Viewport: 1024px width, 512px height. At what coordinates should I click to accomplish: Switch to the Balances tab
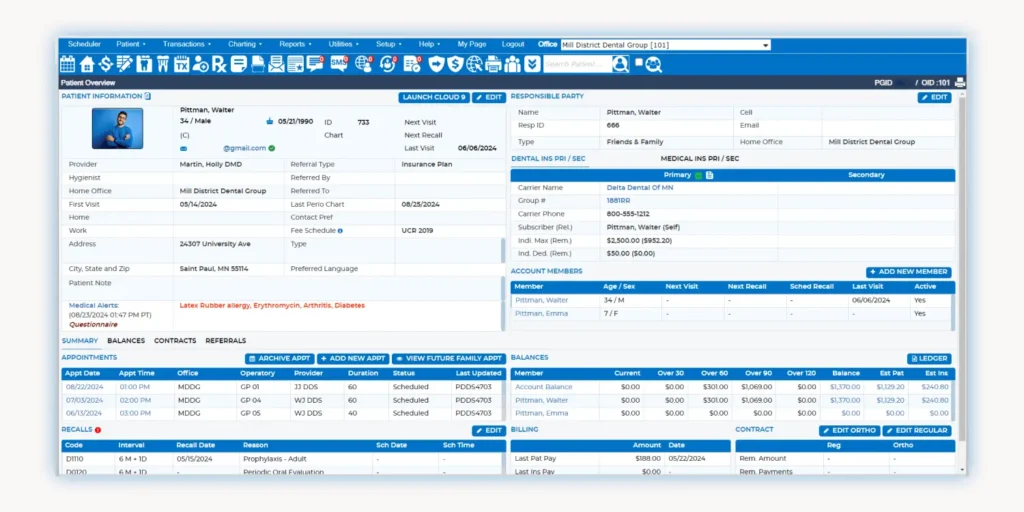click(126, 341)
